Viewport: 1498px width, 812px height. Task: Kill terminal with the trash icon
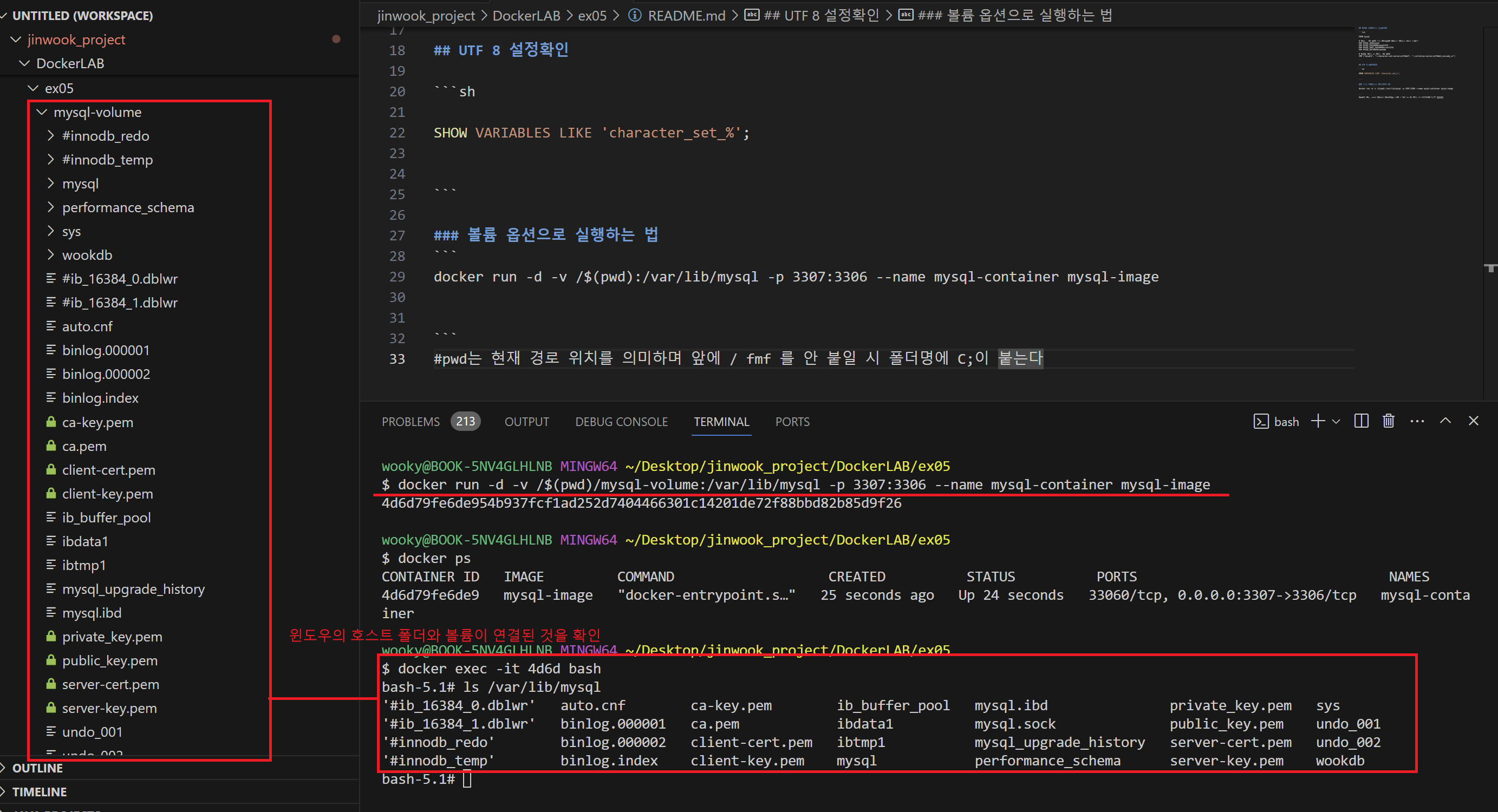(x=1388, y=421)
